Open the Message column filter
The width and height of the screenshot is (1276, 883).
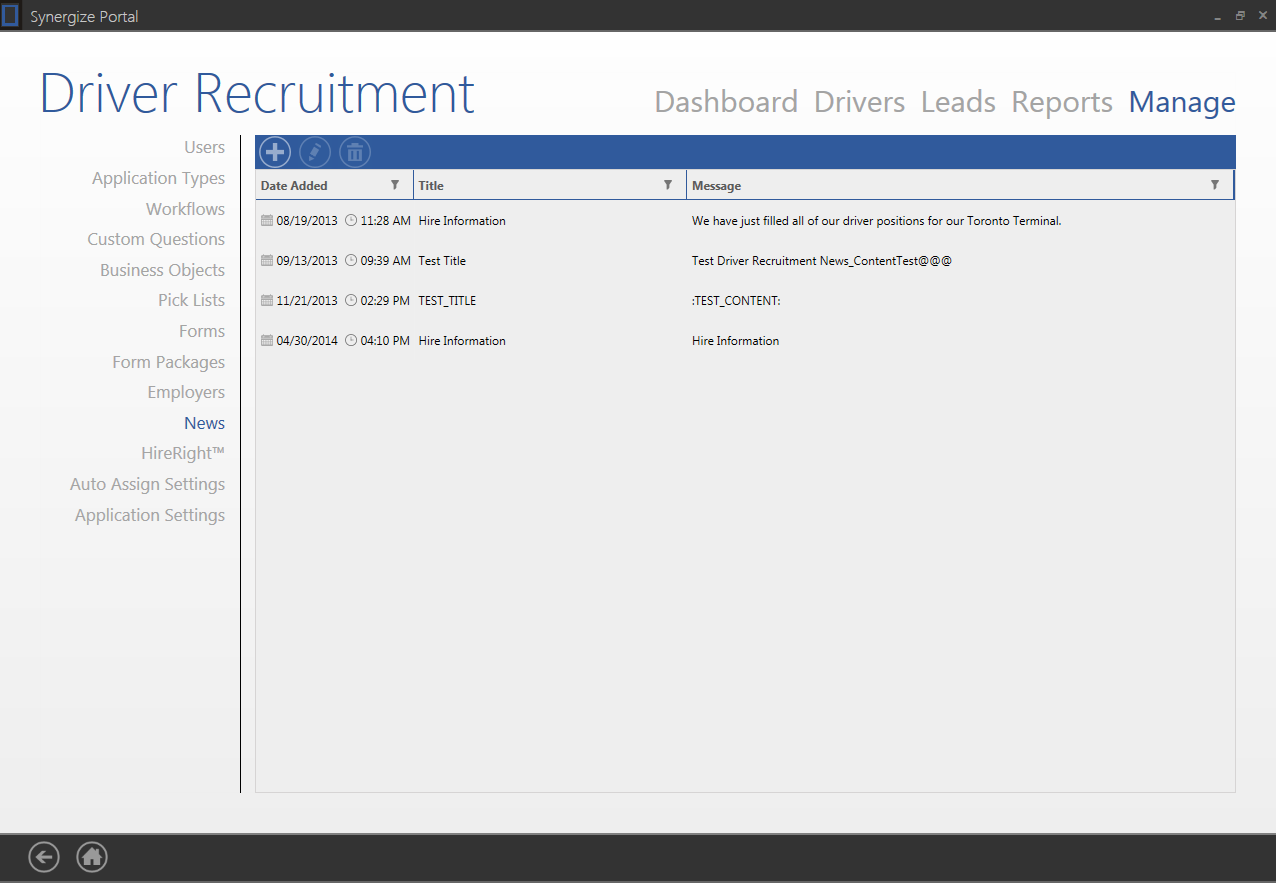[1215, 185]
